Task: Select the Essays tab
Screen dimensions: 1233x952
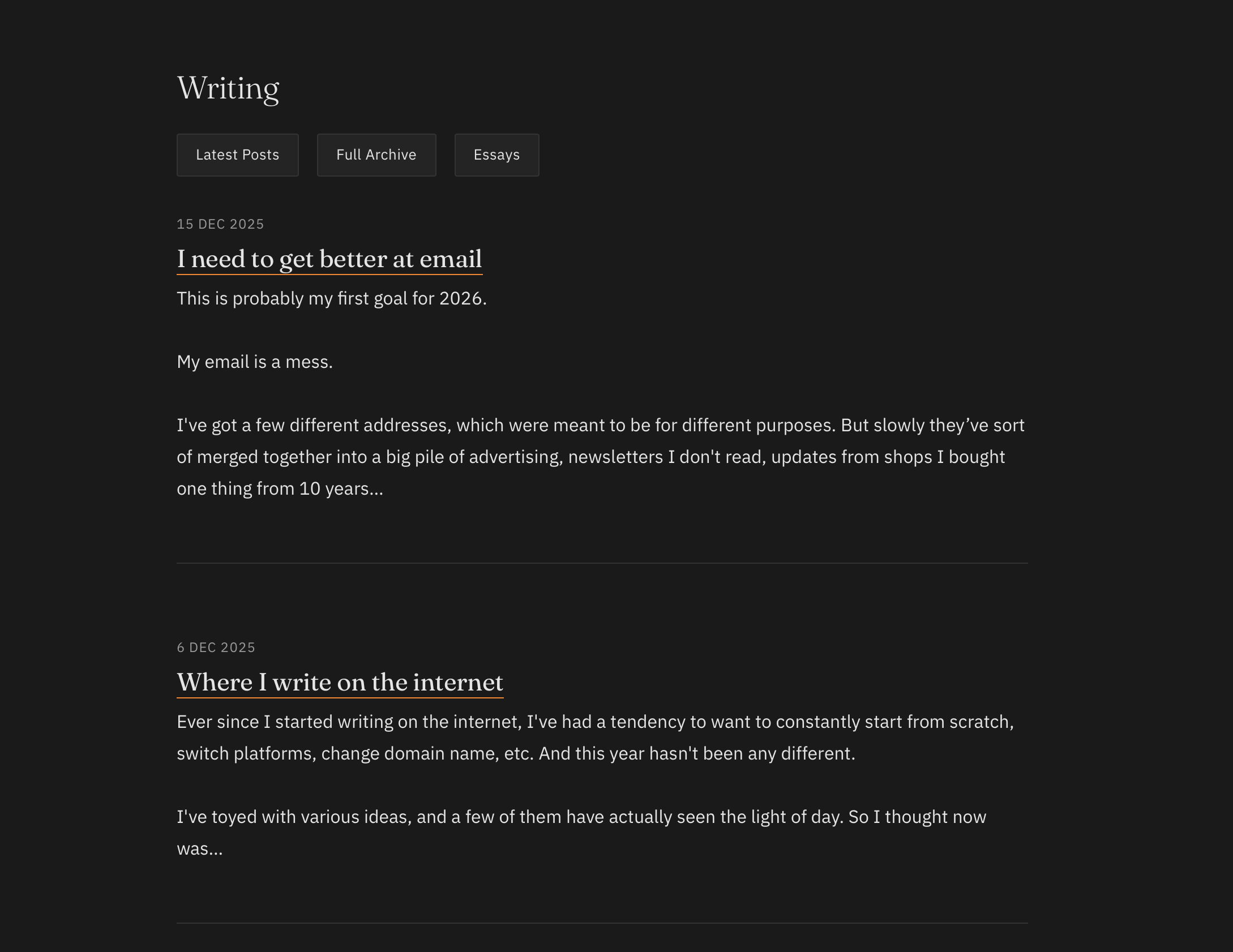Action: pyautogui.click(x=496, y=155)
